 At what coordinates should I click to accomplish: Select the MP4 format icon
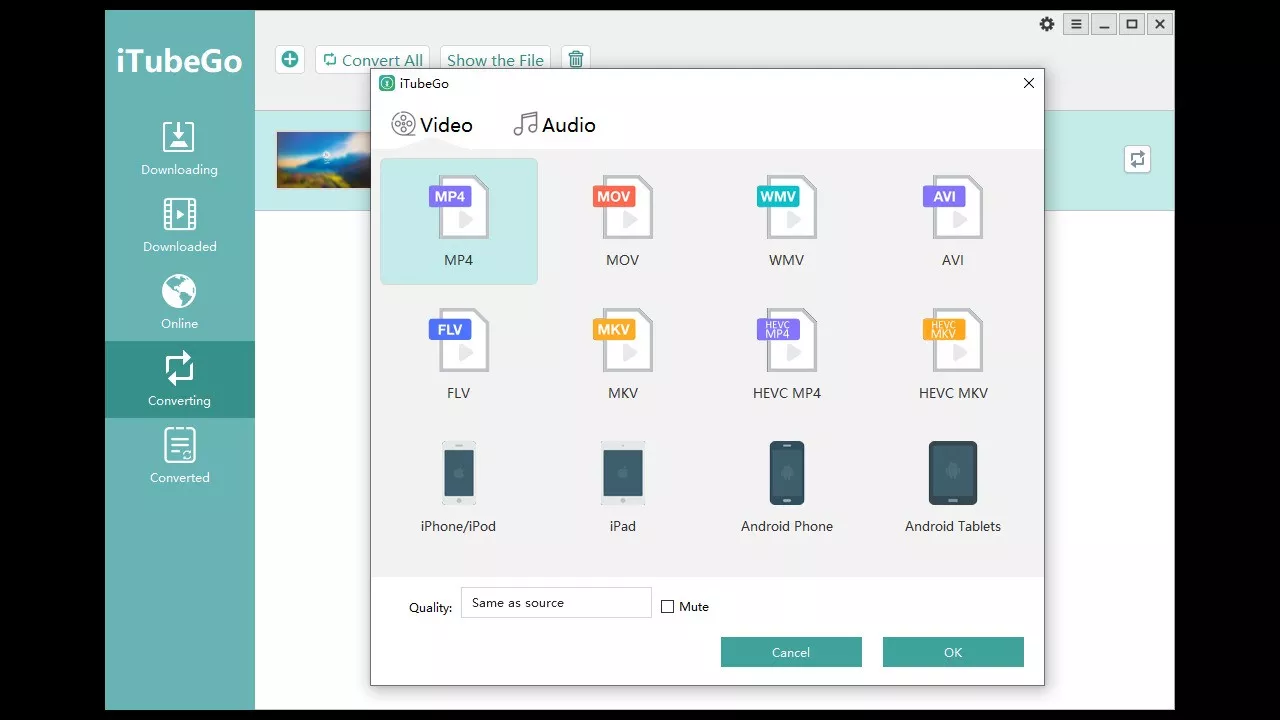(459, 208)
